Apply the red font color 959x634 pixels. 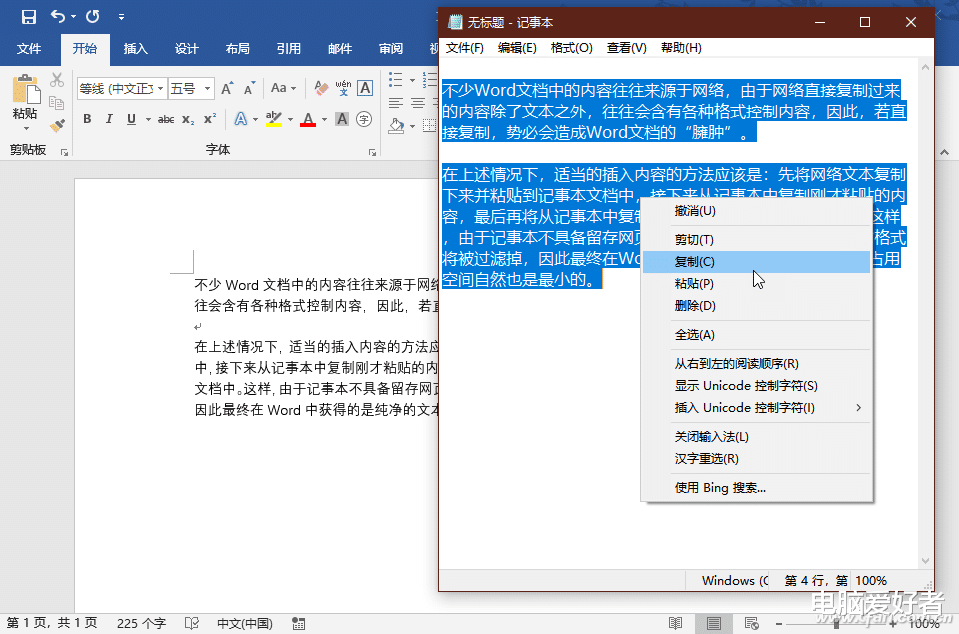(308, 119)
